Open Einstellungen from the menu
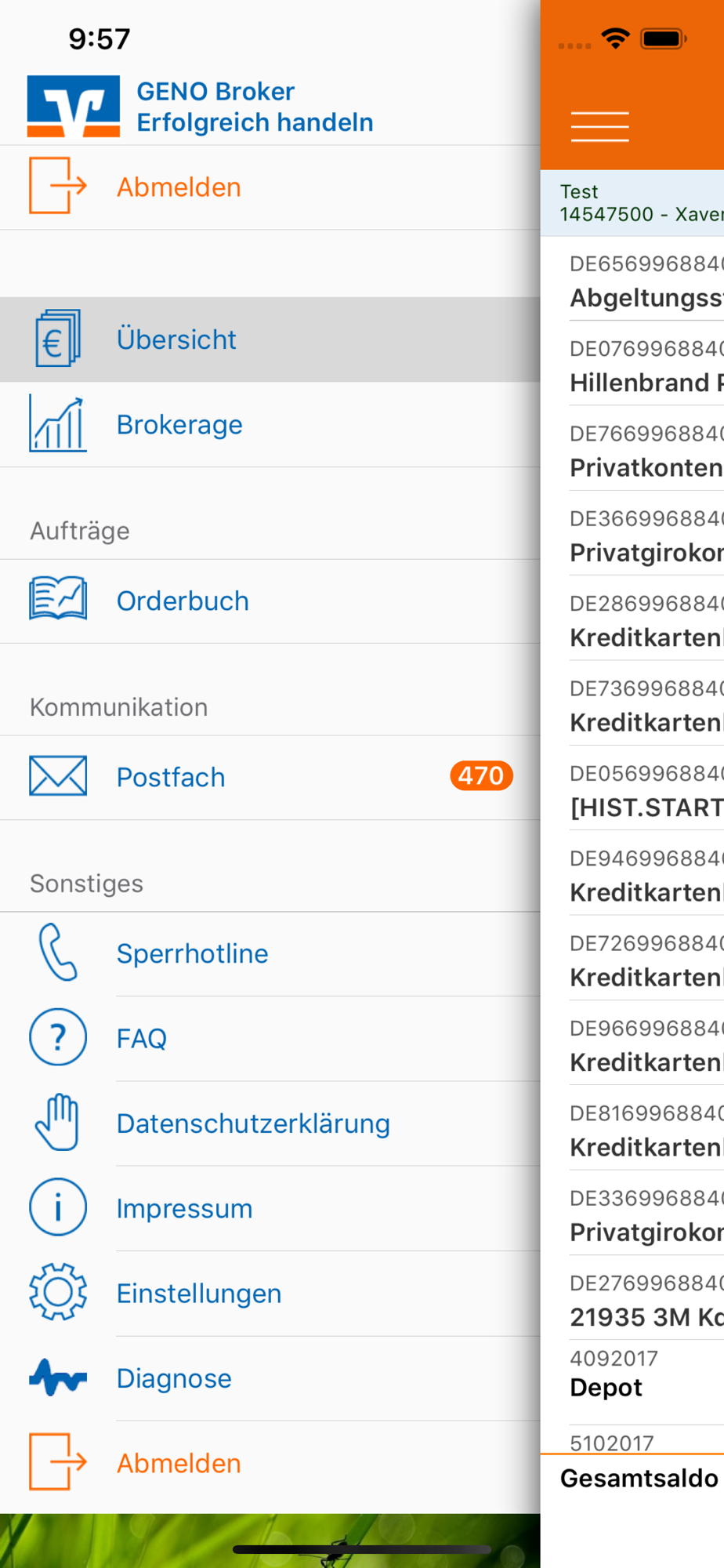The image size is (724, 1568). [270, 1294]
